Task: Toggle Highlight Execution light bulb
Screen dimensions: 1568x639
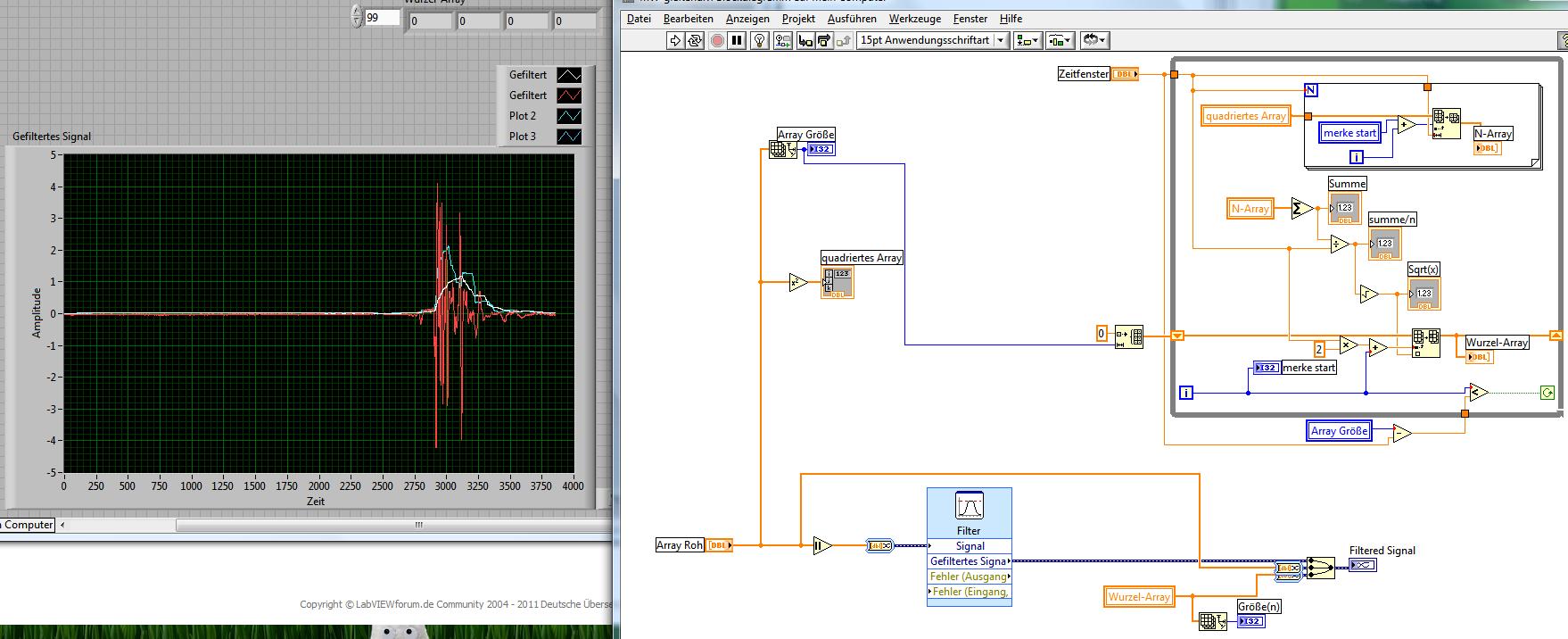Action: point(759,40)
